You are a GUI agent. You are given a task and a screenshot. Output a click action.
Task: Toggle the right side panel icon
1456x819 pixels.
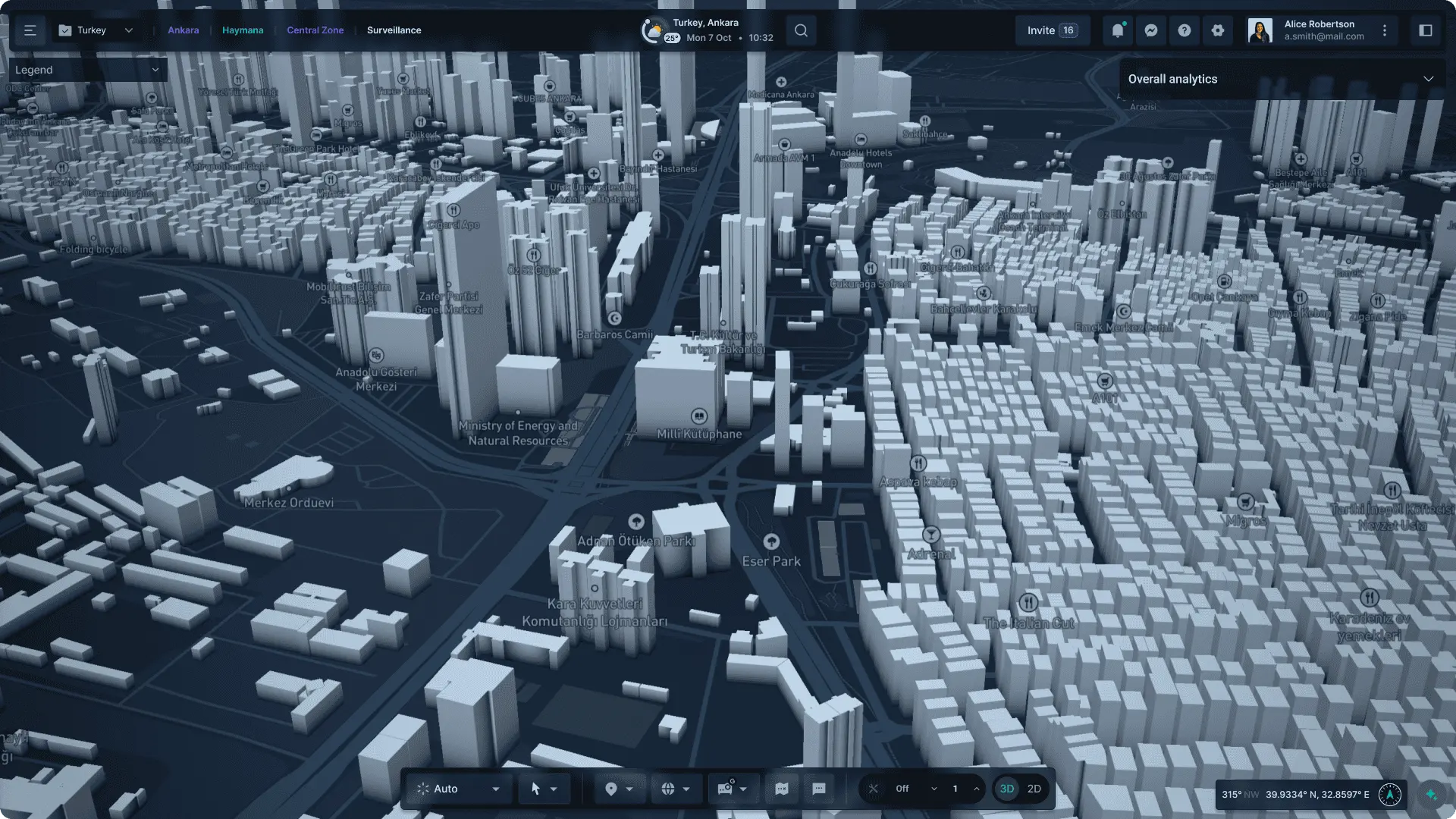(1425, 30)
